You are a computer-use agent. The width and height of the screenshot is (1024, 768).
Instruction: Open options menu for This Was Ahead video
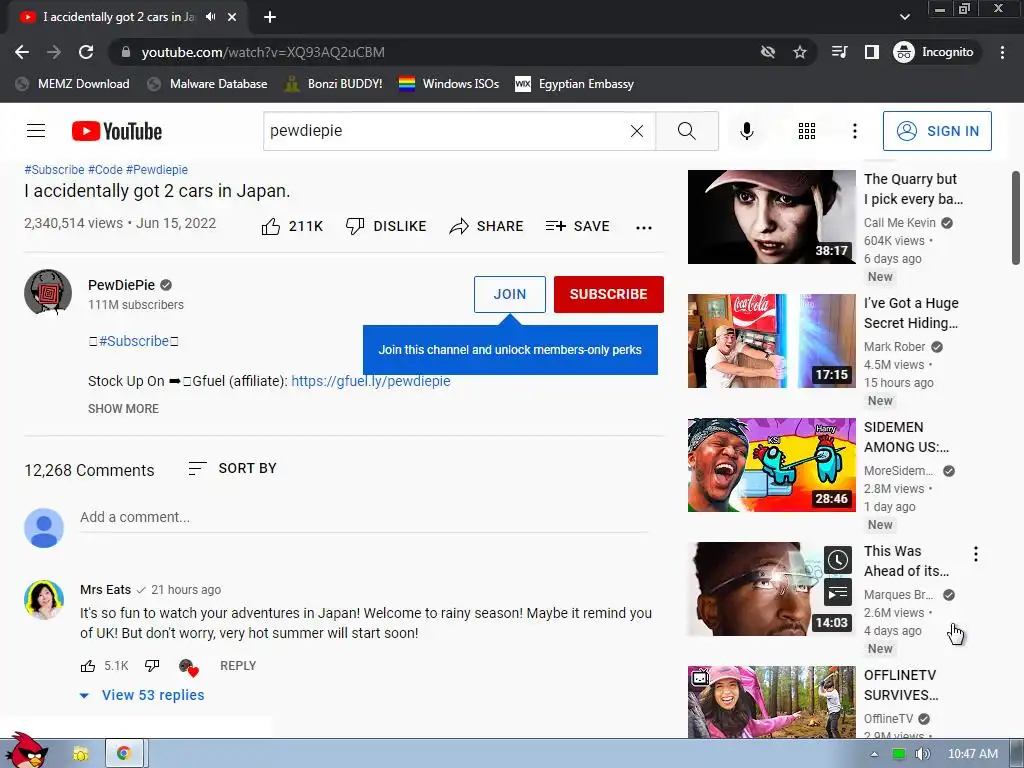point(976,554)
